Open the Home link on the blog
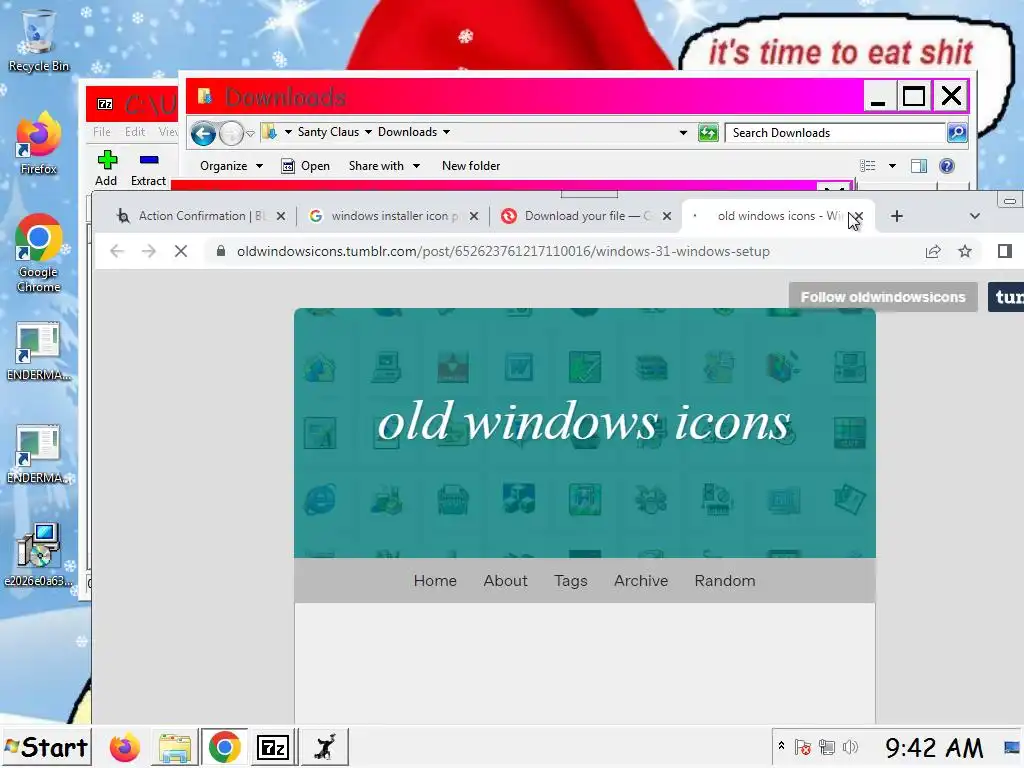Image resolution: width=1024 pixels, height=768 pixels. 435,581
